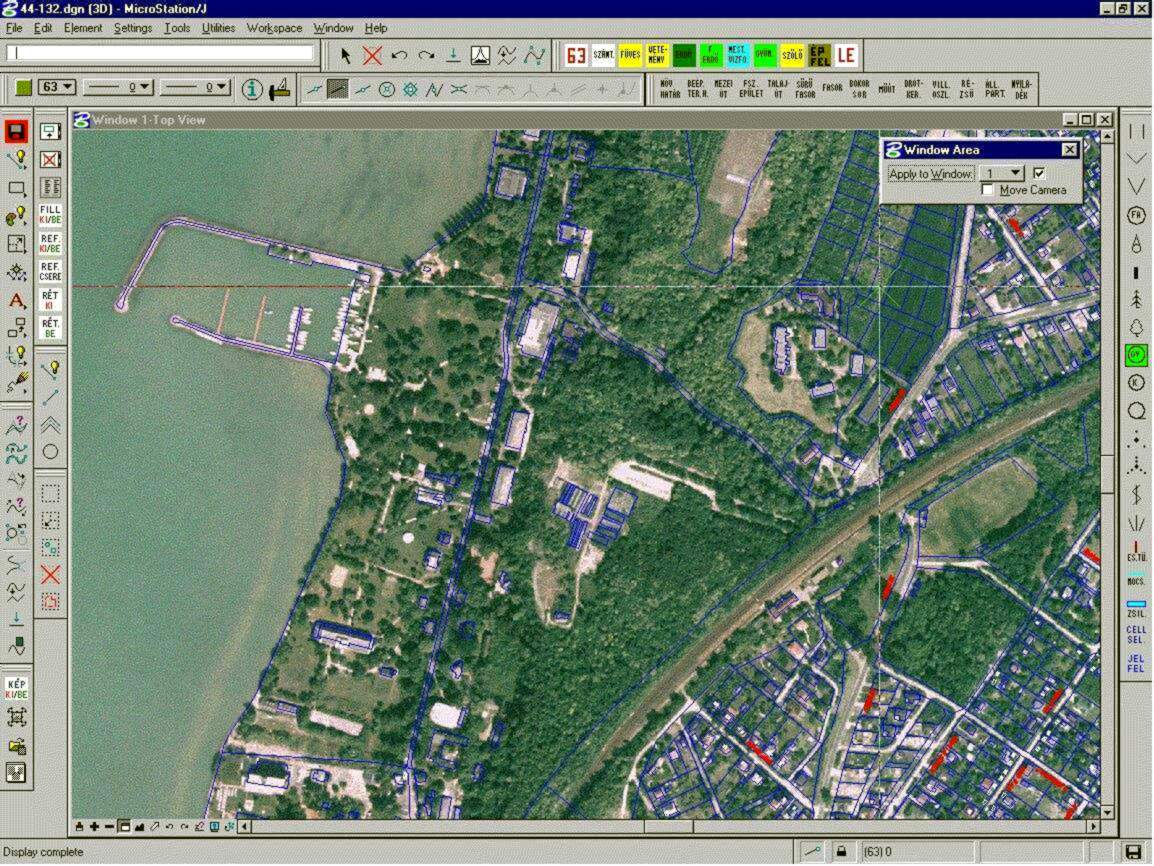Uncheck the Apply to Window checkbox
1154x866 pixels.
click(x=1039, y=173)
